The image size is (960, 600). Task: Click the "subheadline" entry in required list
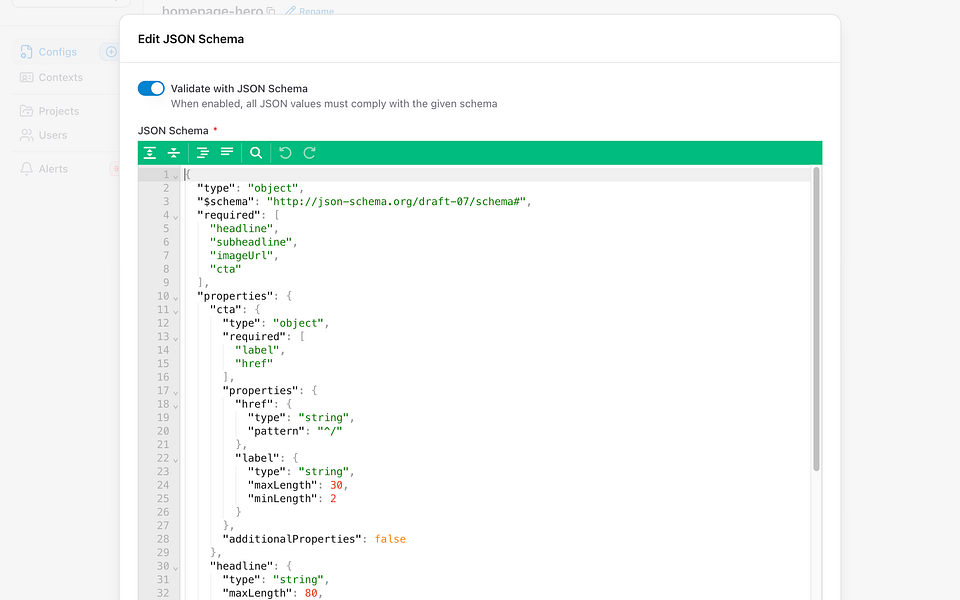[251, 242]
